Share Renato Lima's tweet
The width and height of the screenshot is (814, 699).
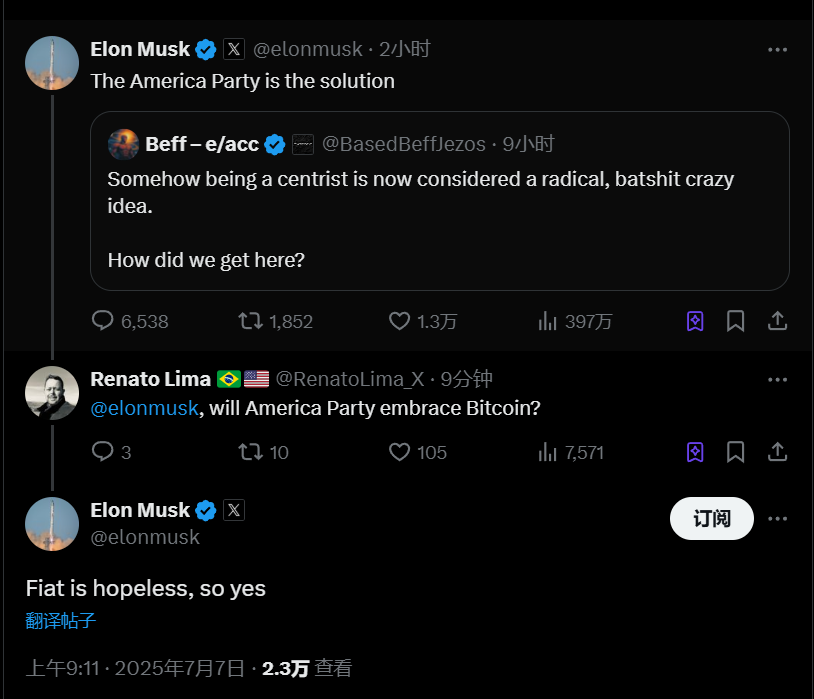tap(777, 452)
